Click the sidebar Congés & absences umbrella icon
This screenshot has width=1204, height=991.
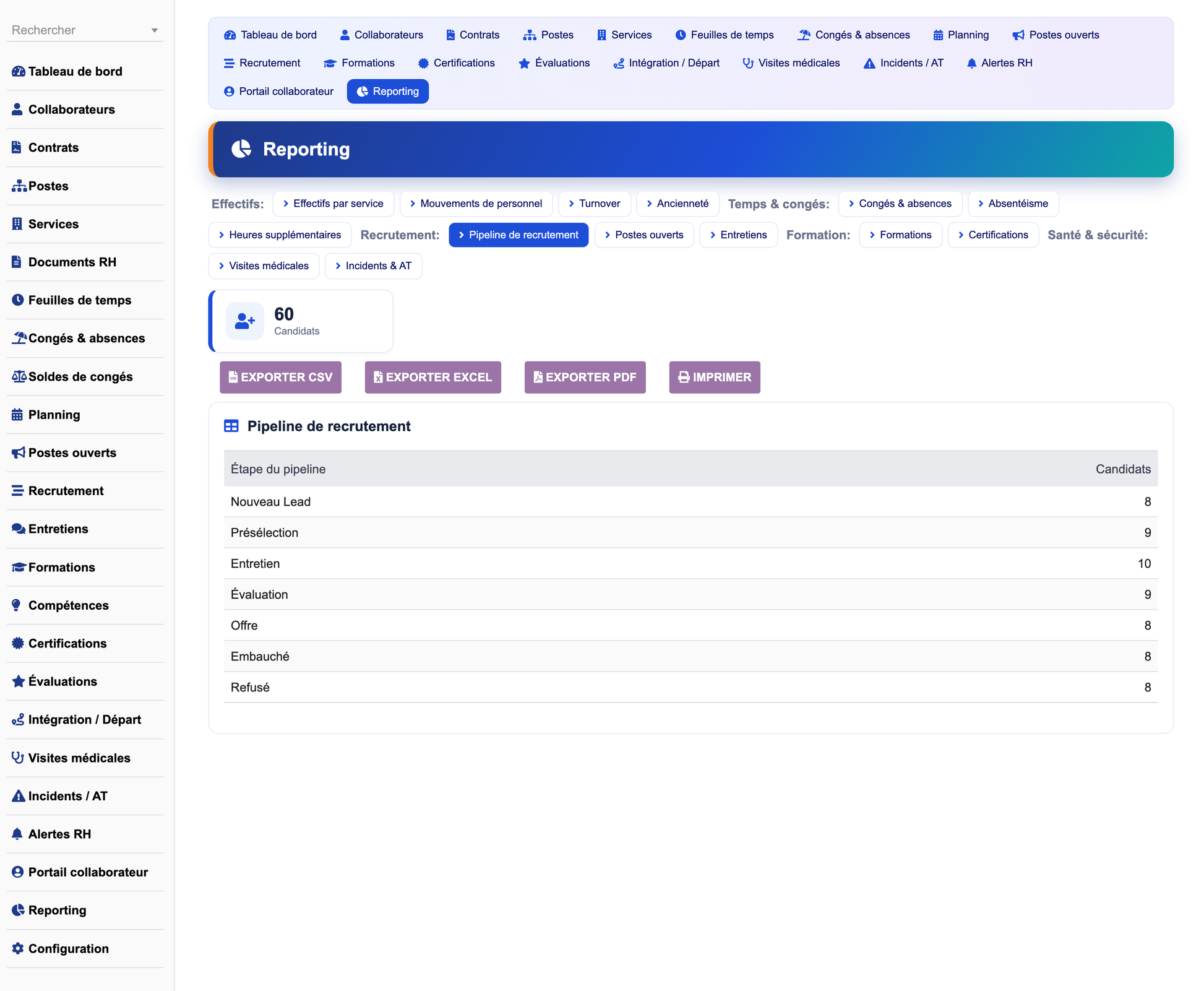19,339
